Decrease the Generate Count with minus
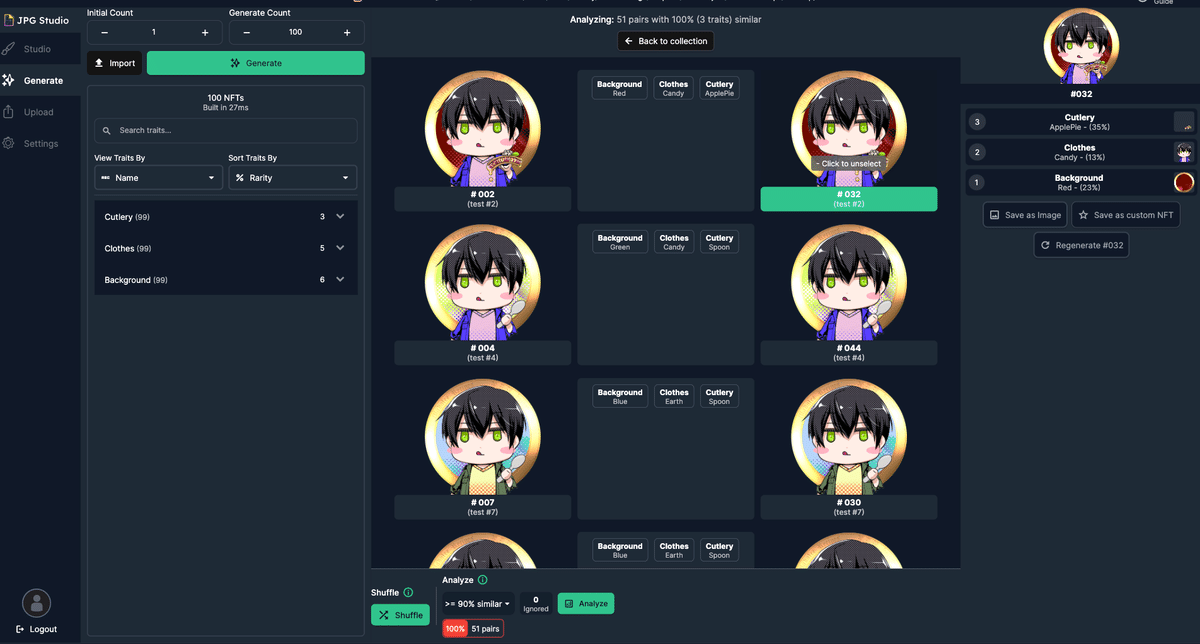 (247, 32)
